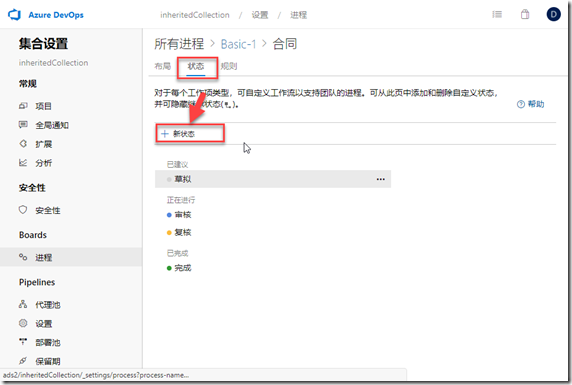Click the 保留期 rocket icon
Screen dimensions: 572x385
[23, 361]
